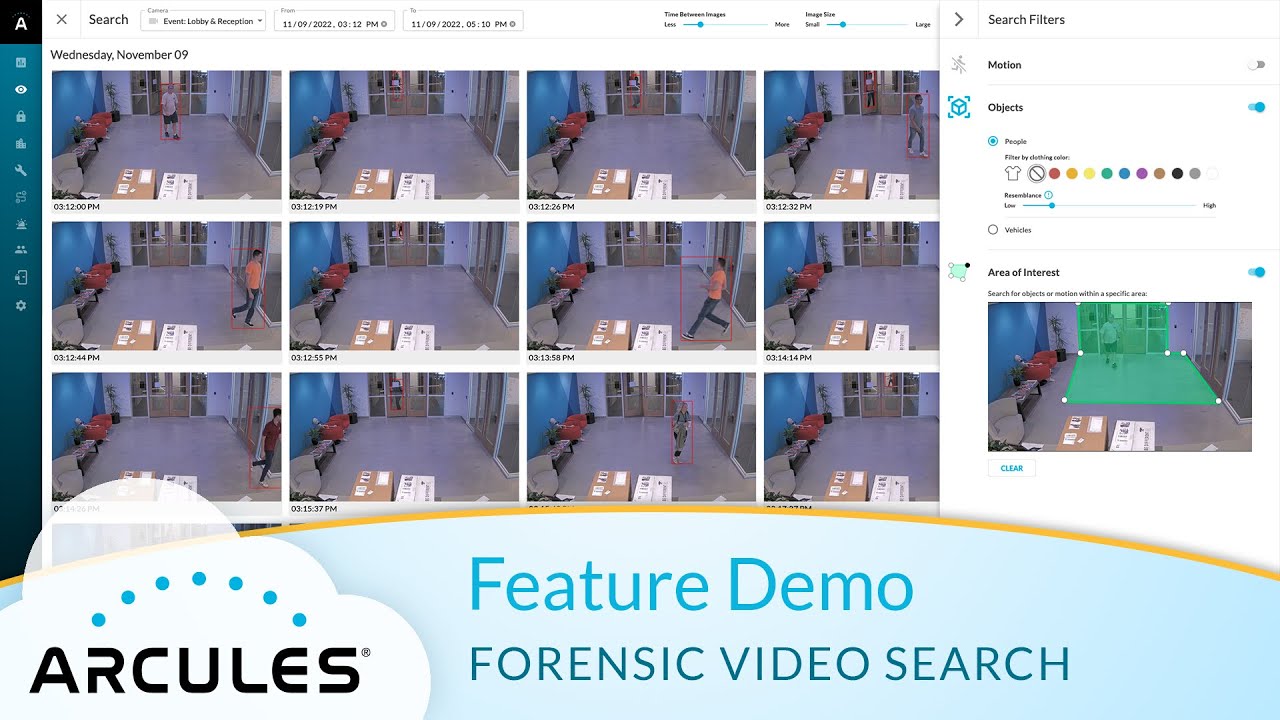Open the eye video monitoring icon in sidebar
1280x720 pixels.
21,90
